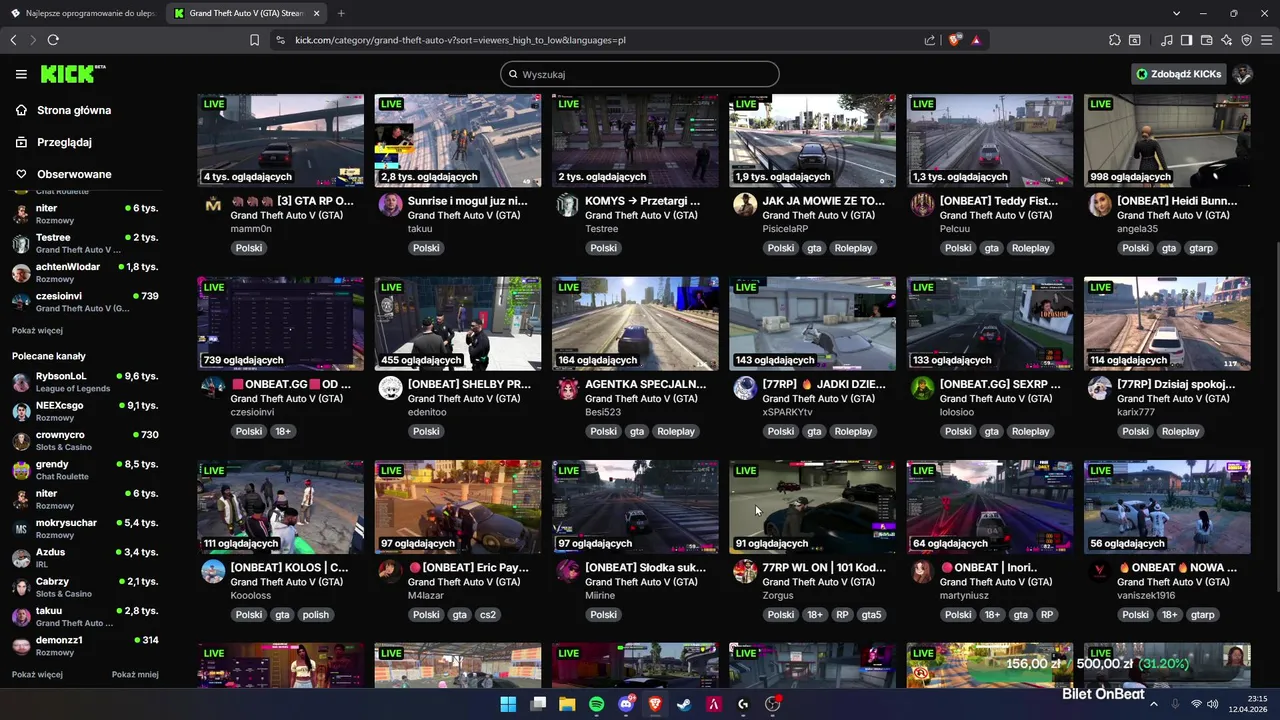Click the cs2 tag under M4lazar stream
Viewport: 1280px width, 720px height.
point(488,615)
